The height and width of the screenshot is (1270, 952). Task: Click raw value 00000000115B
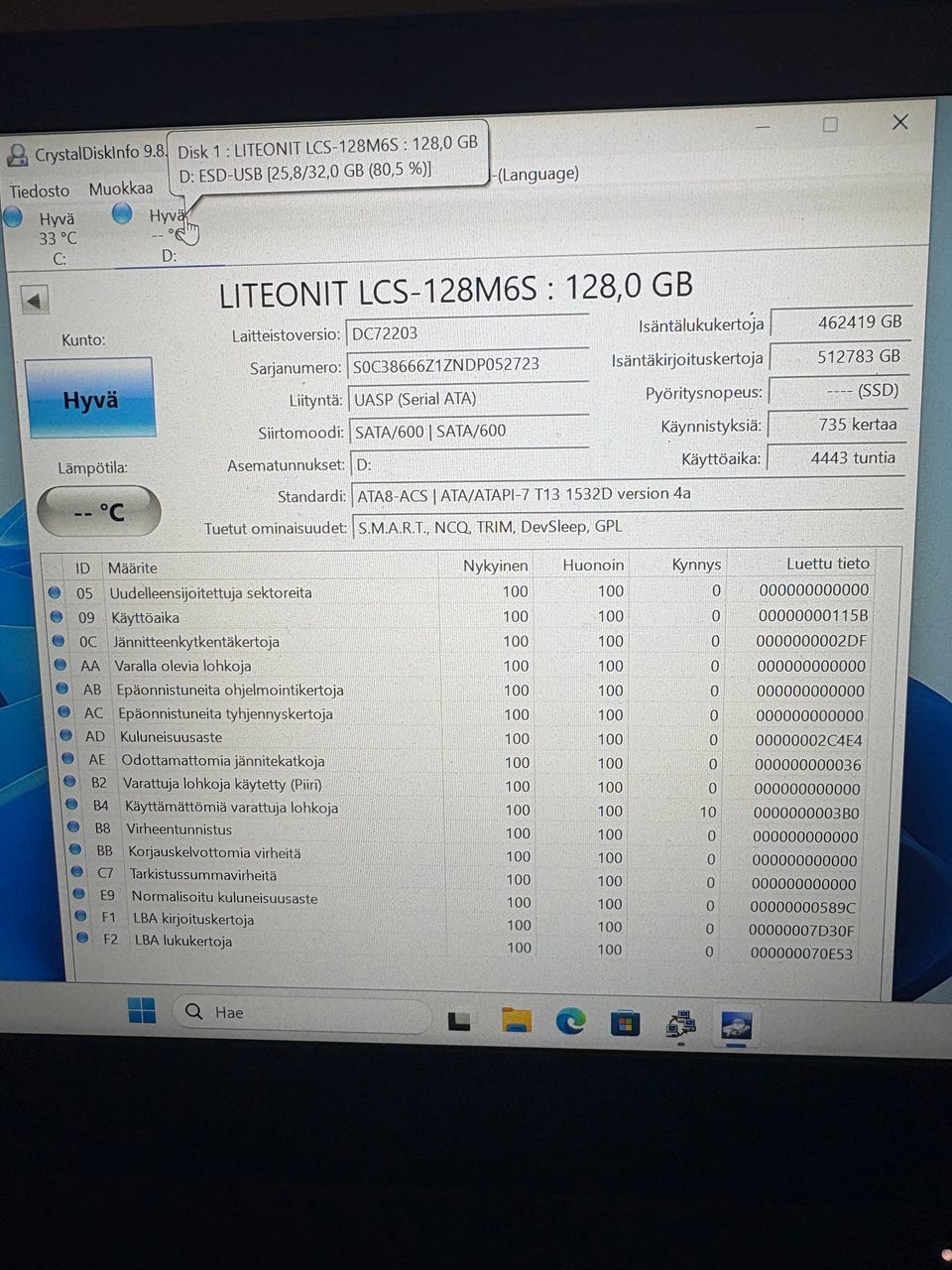(813, 615)
